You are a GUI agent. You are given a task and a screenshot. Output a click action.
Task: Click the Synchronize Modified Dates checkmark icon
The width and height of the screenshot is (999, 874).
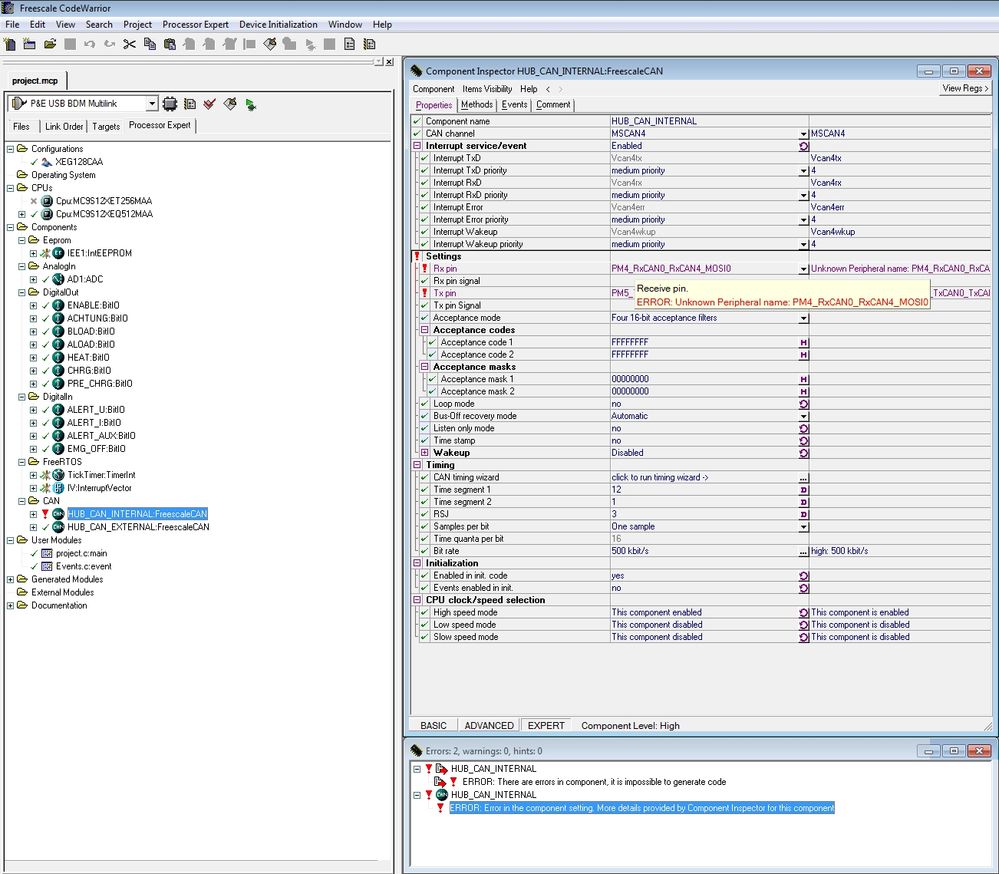[210, 104]
